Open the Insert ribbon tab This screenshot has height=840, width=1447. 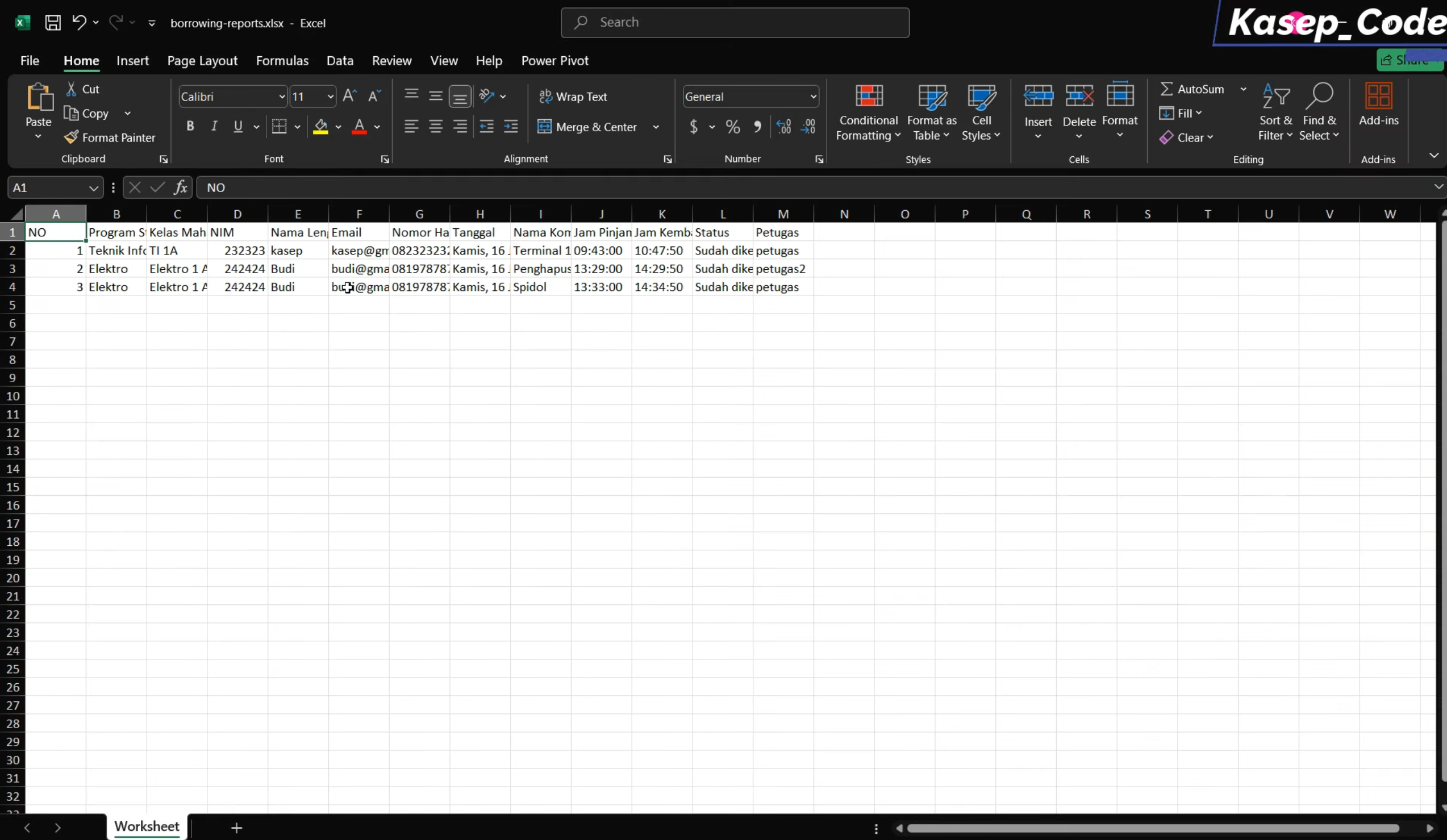[132, 60]
